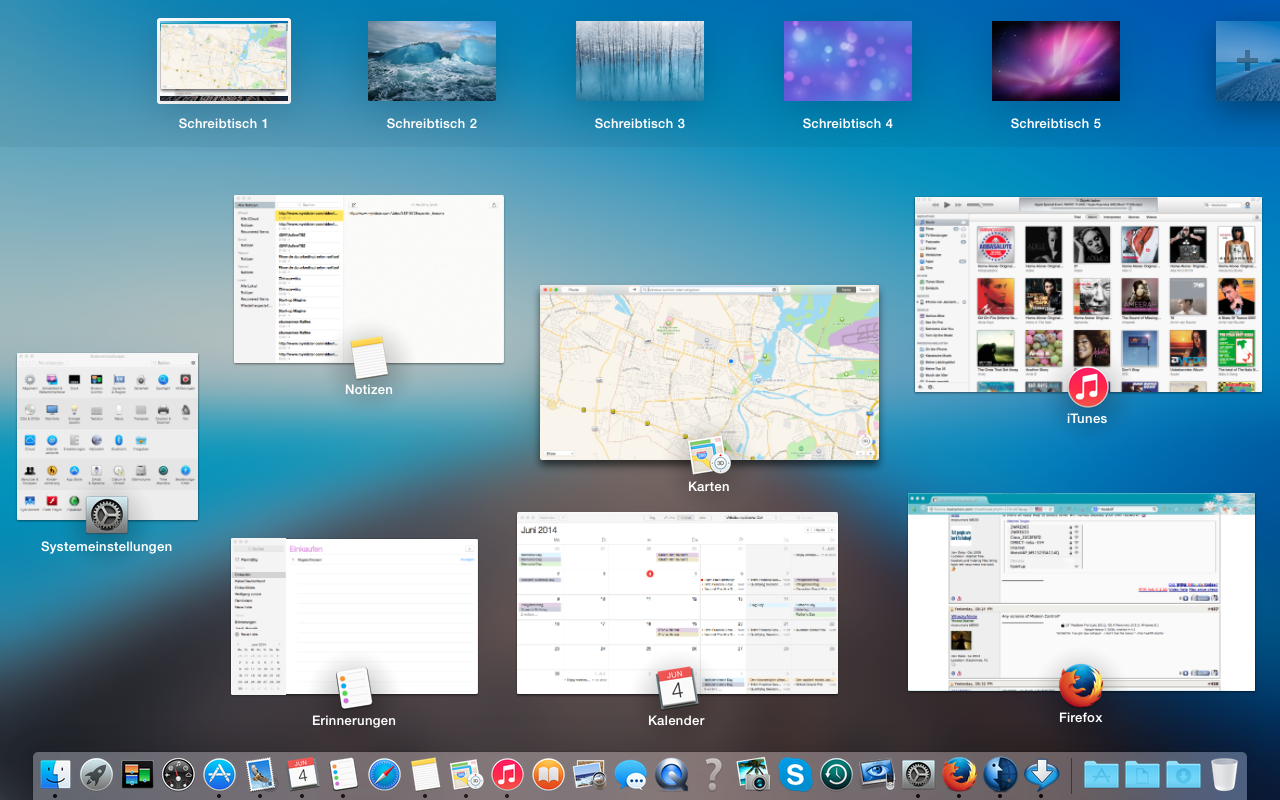Select the Schreibtisch 5 space
The image size is (1280, 800).
pyautogui.click(x=1056, y=61)
